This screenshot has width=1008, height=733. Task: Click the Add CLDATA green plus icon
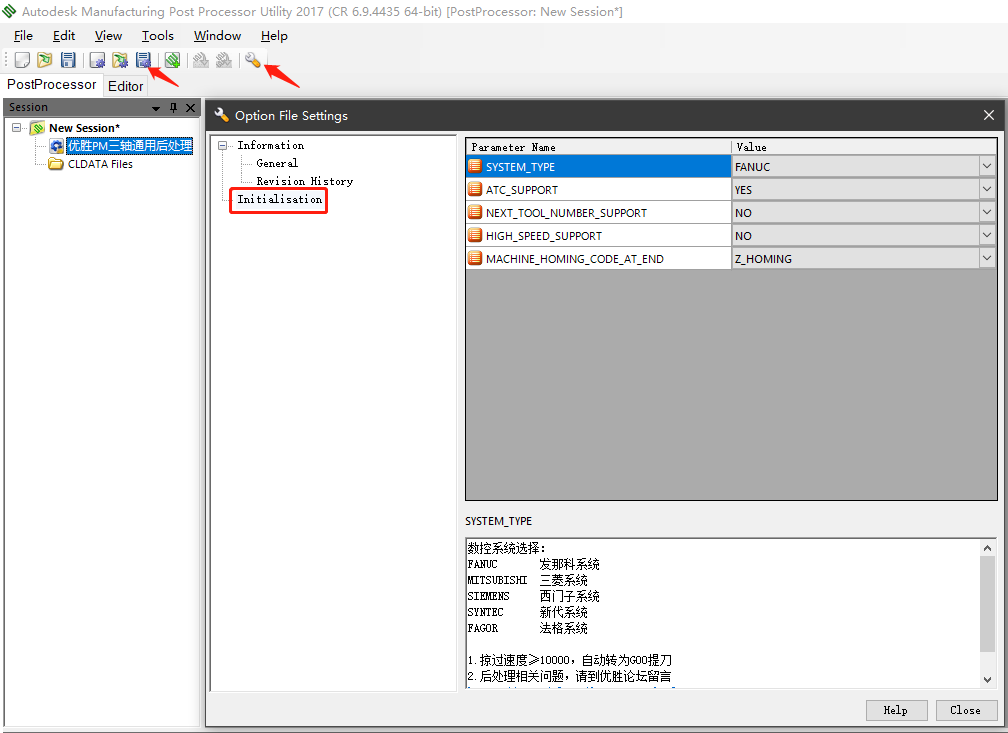point(172,60)
